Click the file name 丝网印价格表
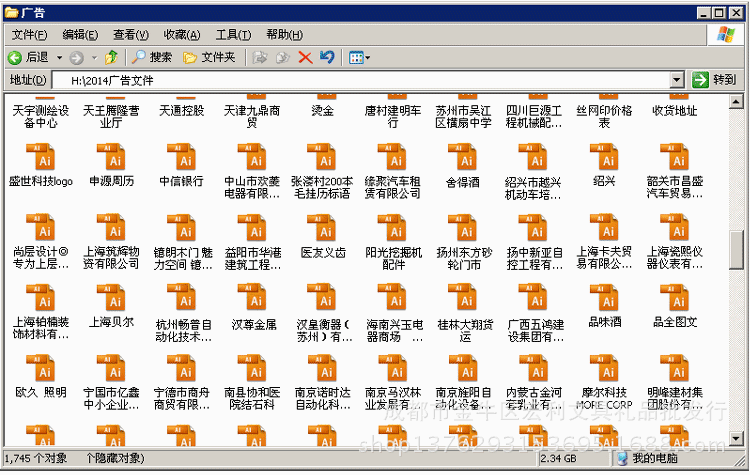Image resolution: width=750 pixels, height=475 pixels. (x=604, y=117)
